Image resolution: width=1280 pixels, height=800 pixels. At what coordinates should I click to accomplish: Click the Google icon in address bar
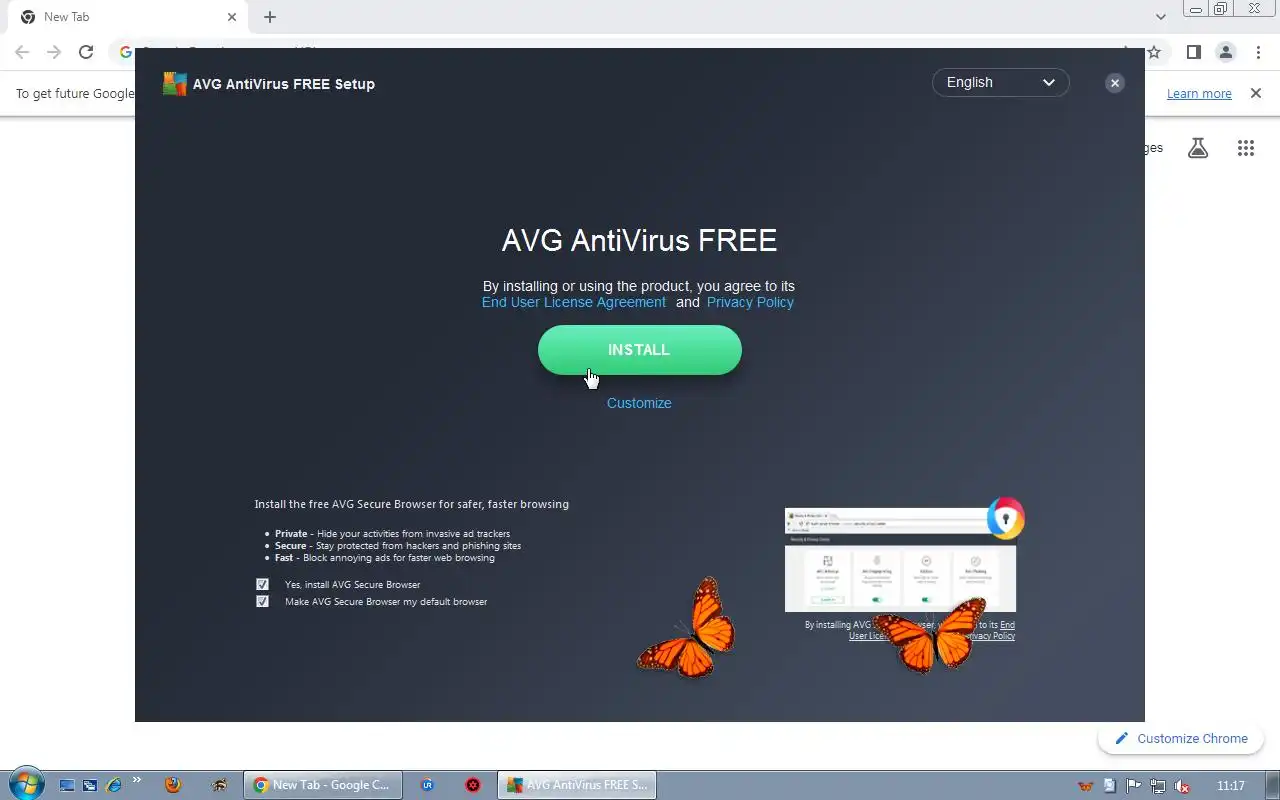(126, 52)
